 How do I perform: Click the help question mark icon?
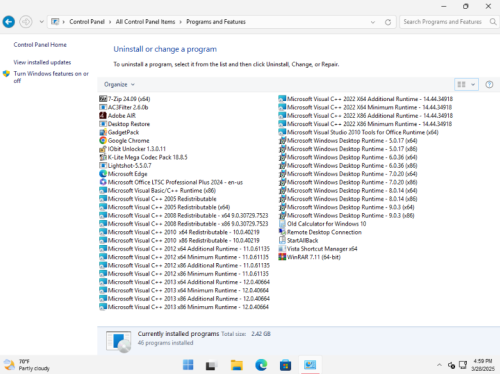point(489,85)
